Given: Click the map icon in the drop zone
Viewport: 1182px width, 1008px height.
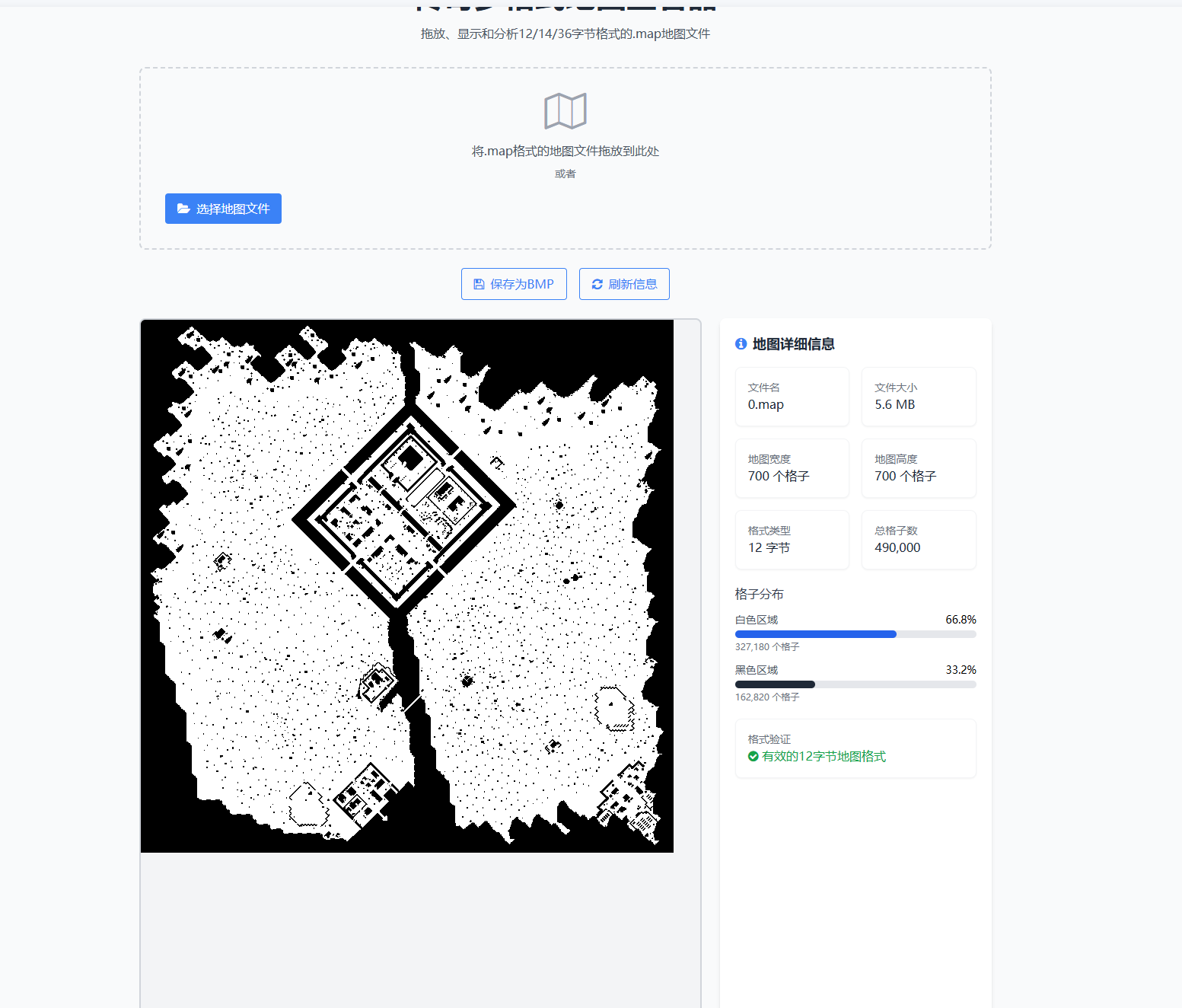Looking at the screenshot, I should [x=565, y=111].
